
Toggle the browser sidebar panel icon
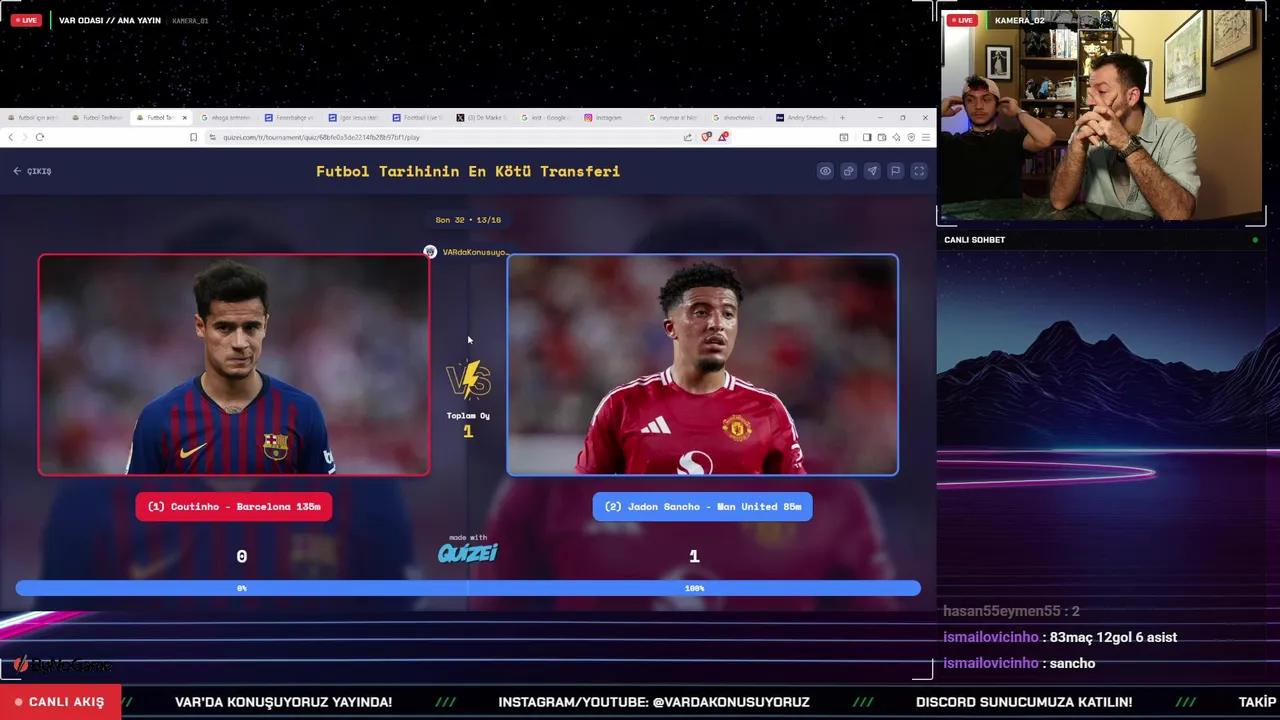tap(867, 137)
